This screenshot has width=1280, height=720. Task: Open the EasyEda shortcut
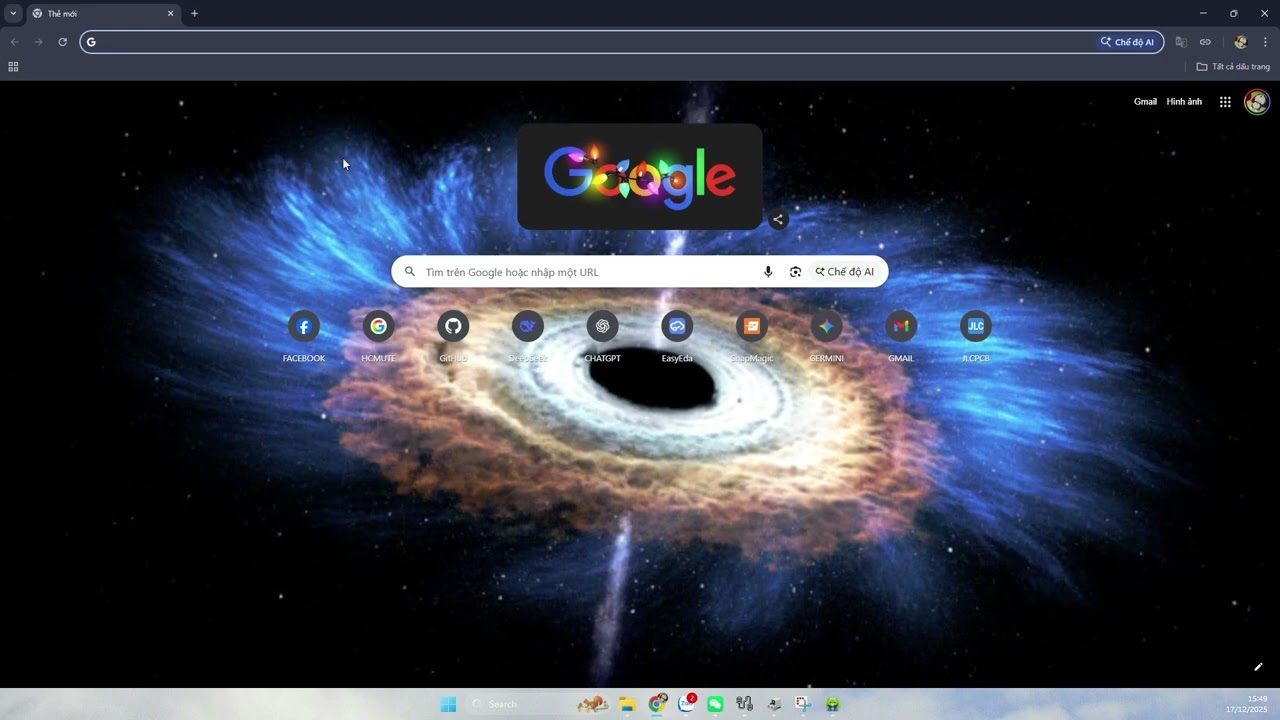click(677, 336)
